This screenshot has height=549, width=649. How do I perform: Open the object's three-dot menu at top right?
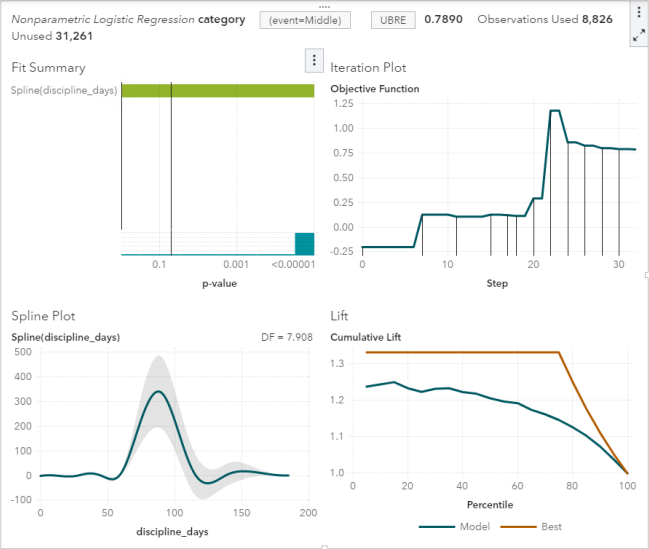(x=639, y=12)
